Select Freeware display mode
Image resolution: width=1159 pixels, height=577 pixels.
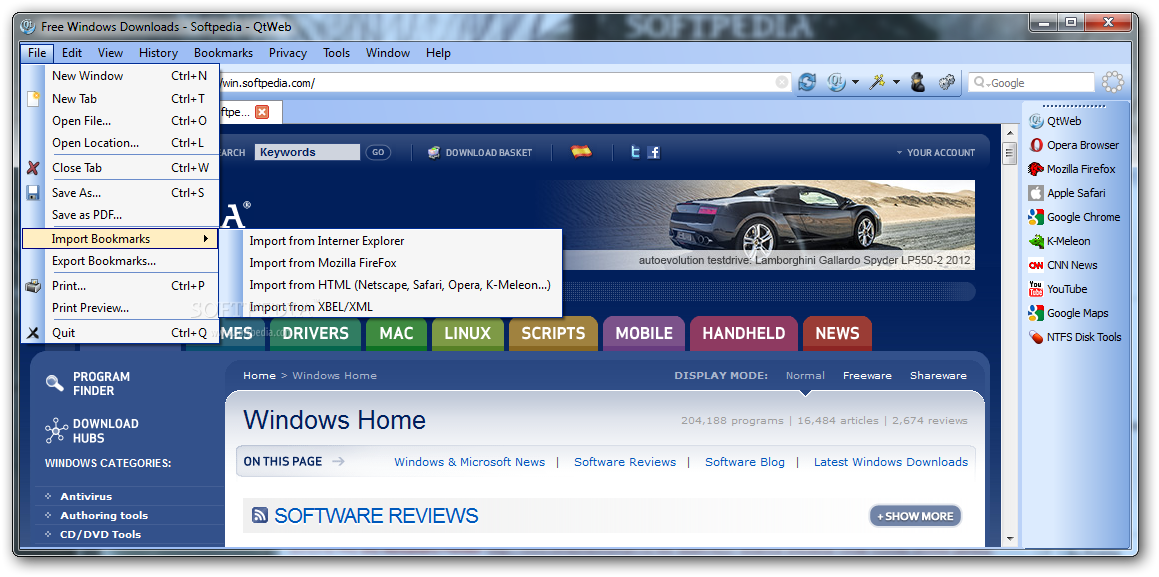coord(867,375)
